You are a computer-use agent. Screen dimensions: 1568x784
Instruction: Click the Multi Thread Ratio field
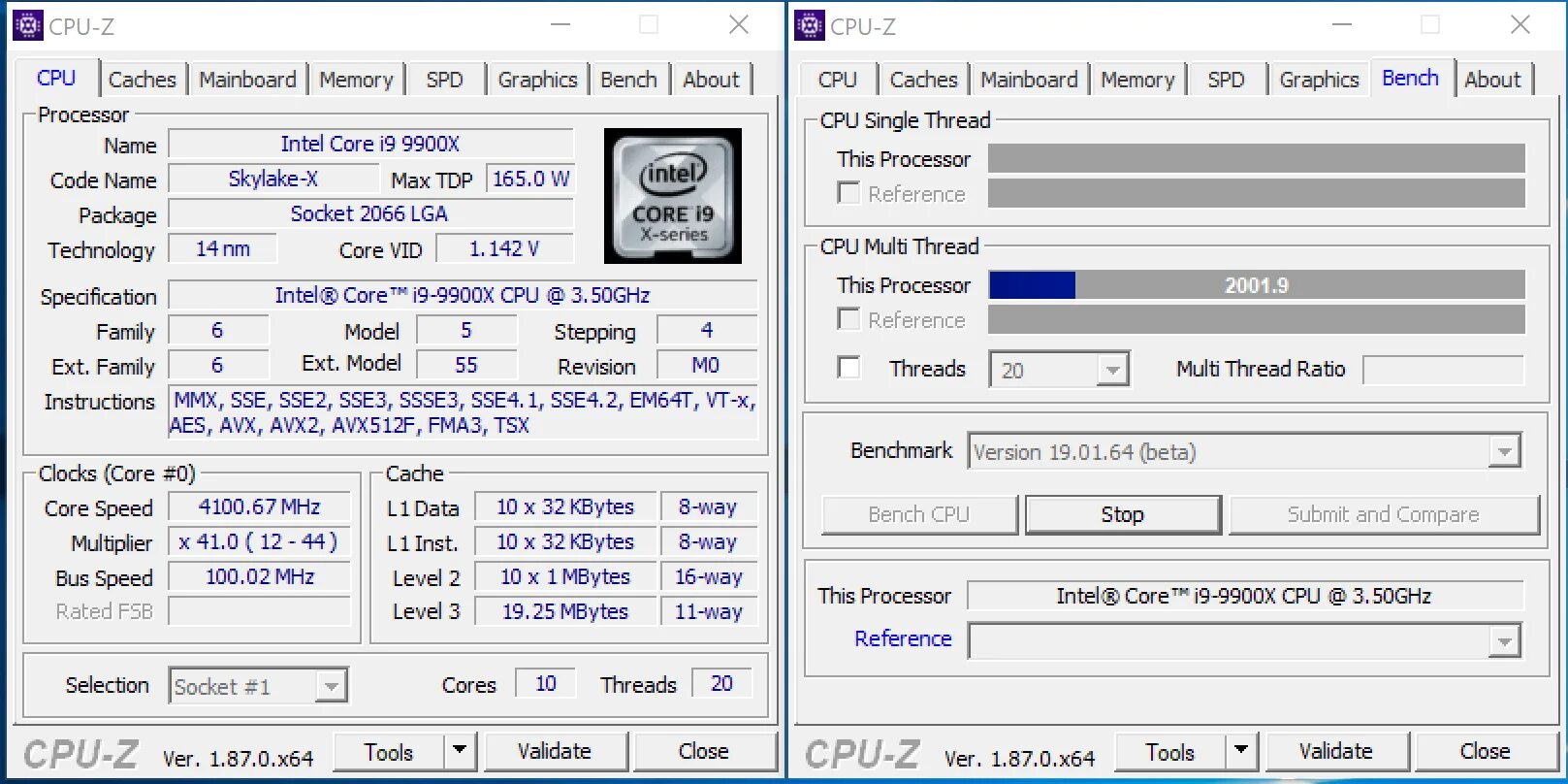coord(1443,370)
